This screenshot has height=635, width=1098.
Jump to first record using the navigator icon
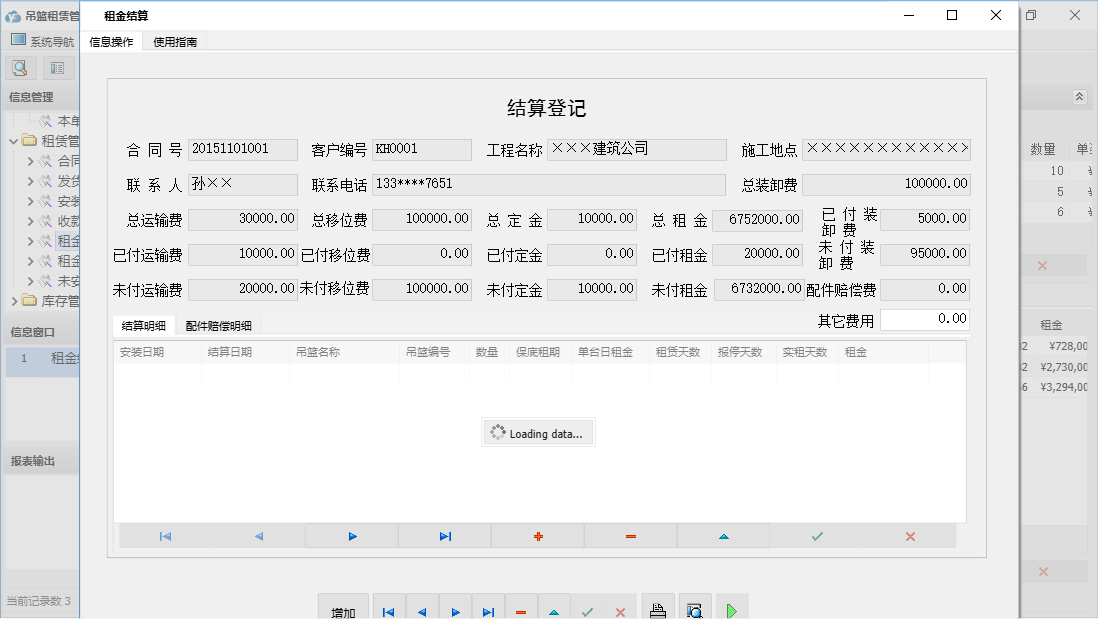click(x=165, y=536)
